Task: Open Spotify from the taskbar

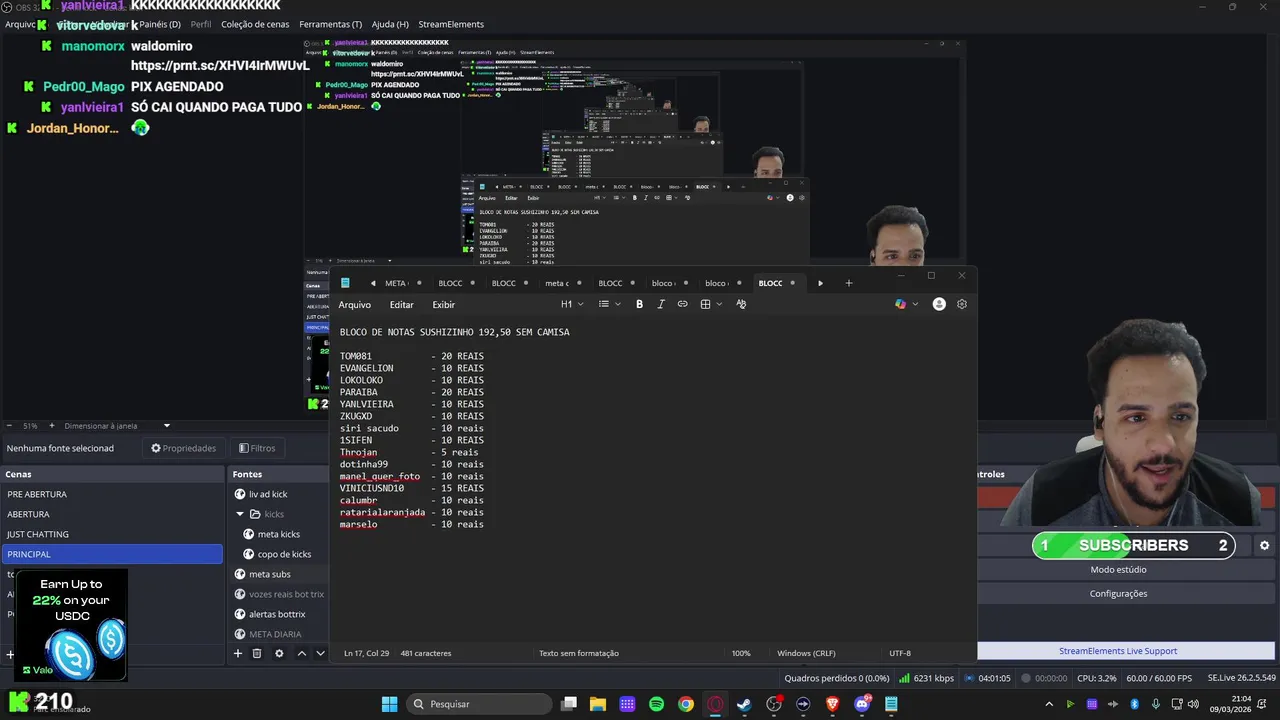Action: click(656, 704)
